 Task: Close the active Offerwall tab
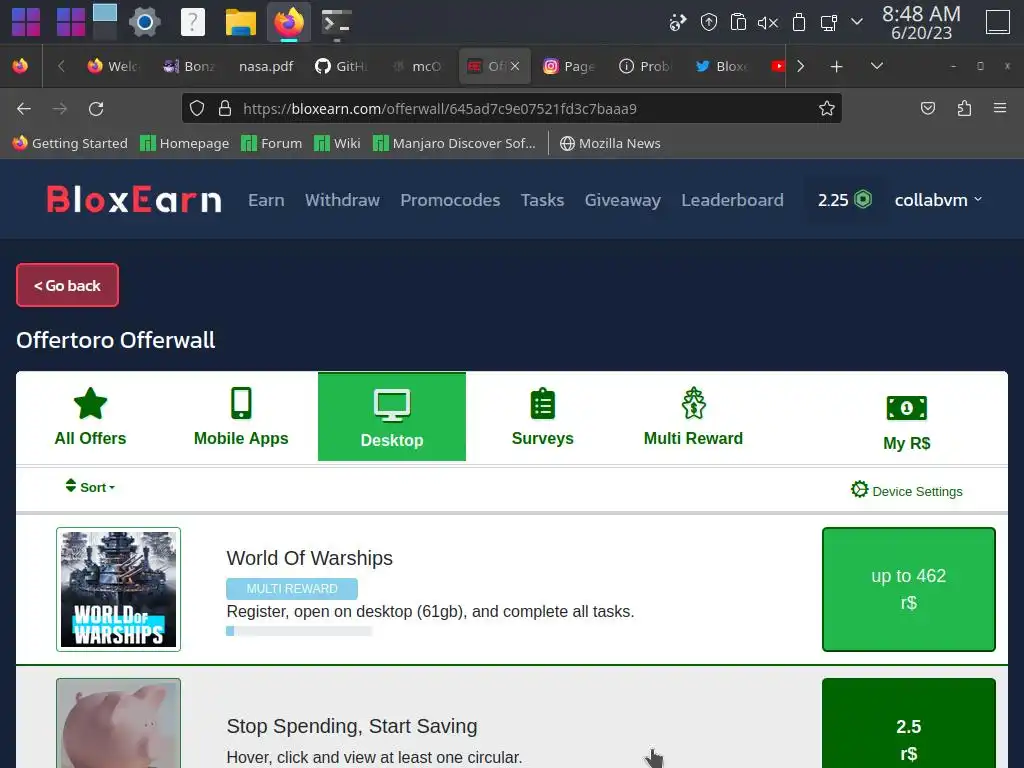[515, 66]
